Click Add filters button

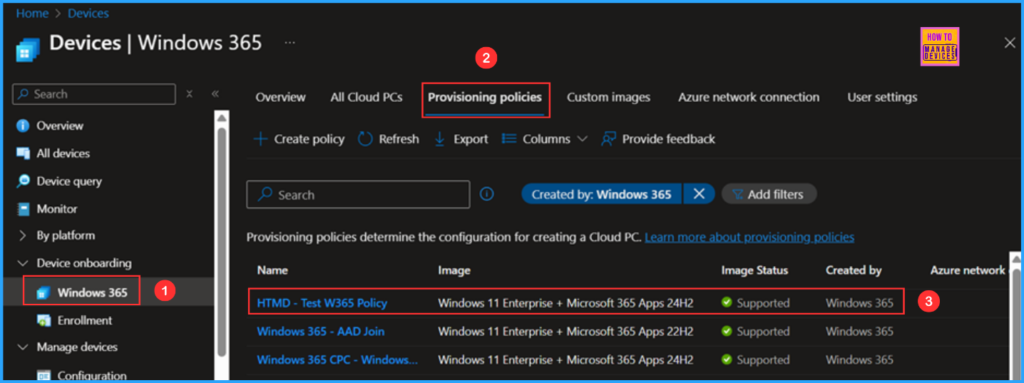[769, 194]
